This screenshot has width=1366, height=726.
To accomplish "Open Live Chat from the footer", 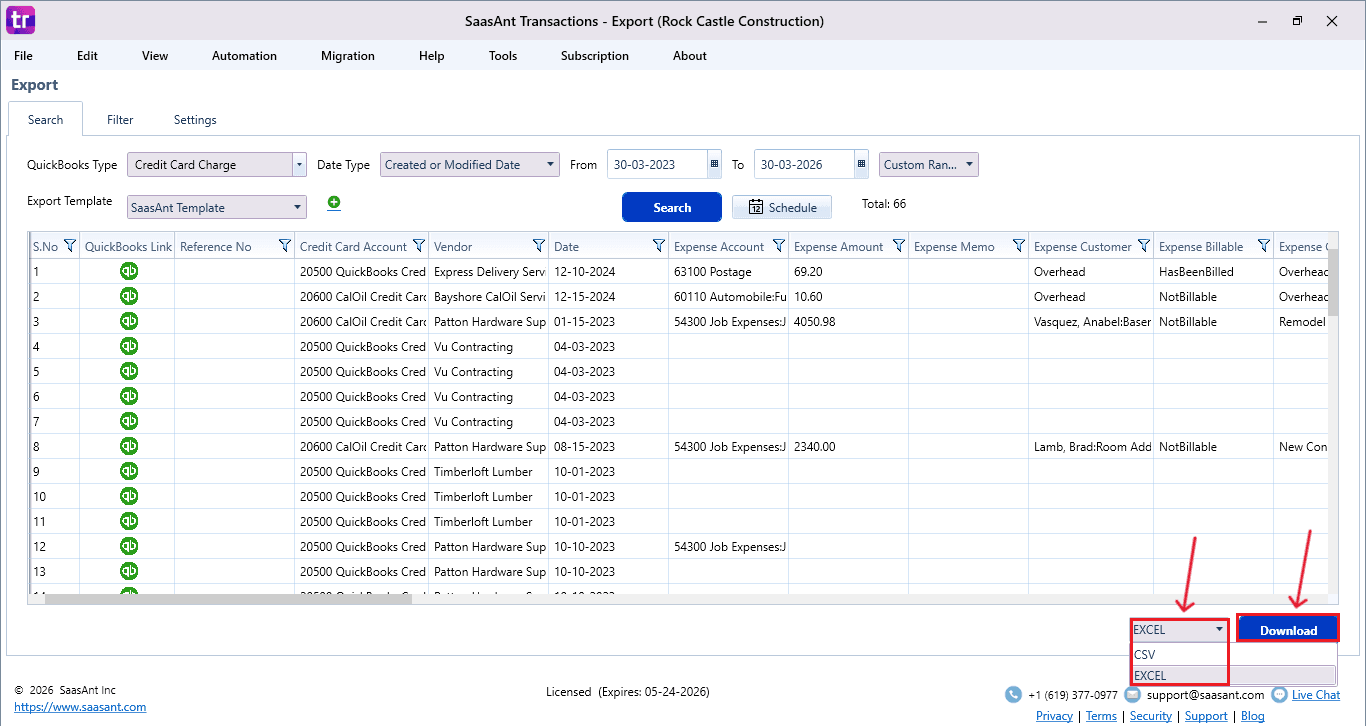I will [1315, 694].
